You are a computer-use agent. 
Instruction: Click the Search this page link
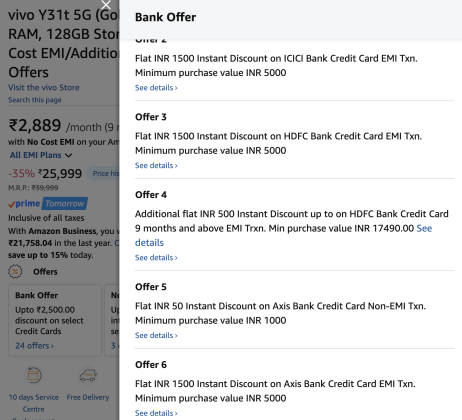[35, 100]
